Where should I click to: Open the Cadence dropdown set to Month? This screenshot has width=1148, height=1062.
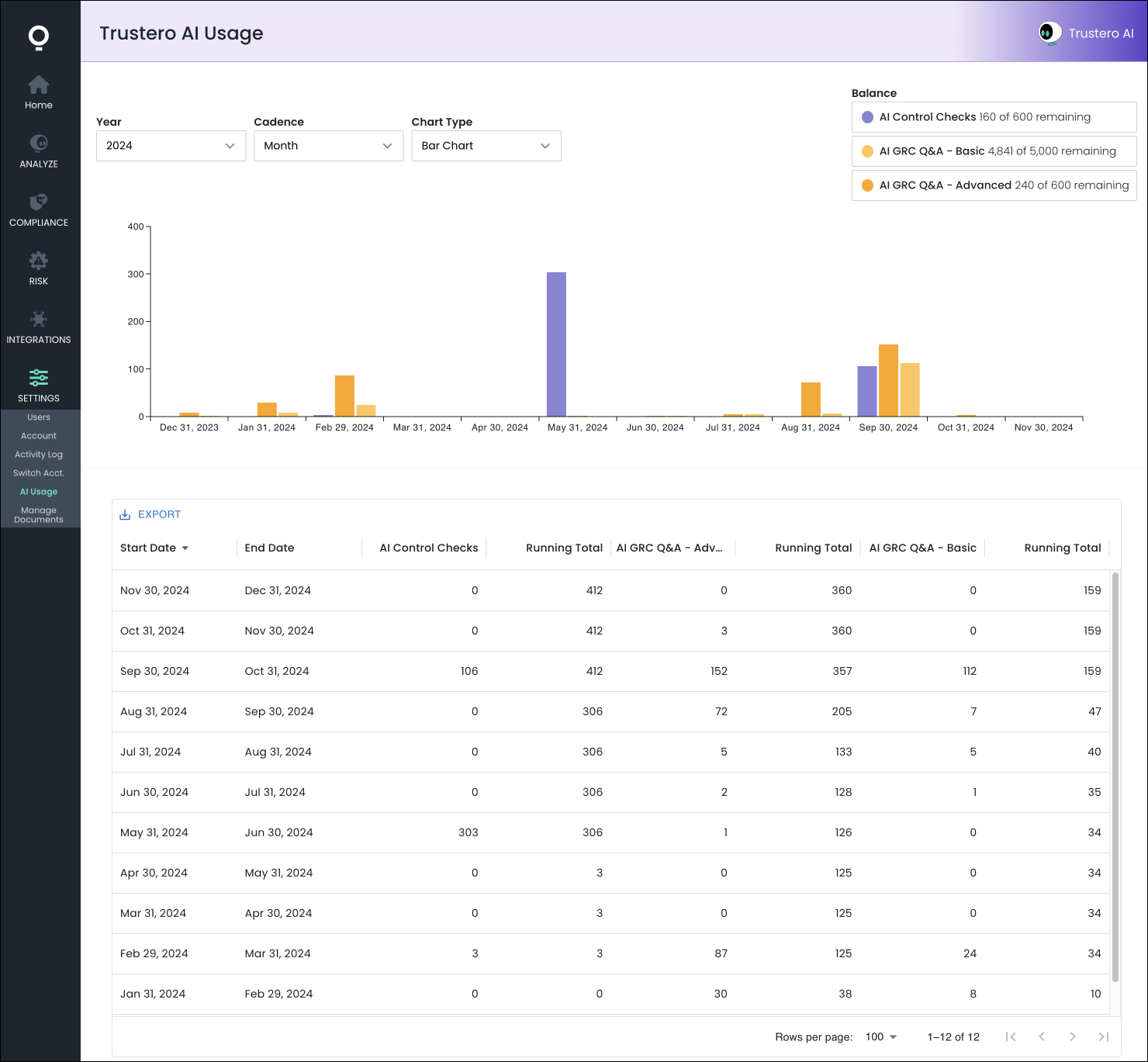pos(329,146)
